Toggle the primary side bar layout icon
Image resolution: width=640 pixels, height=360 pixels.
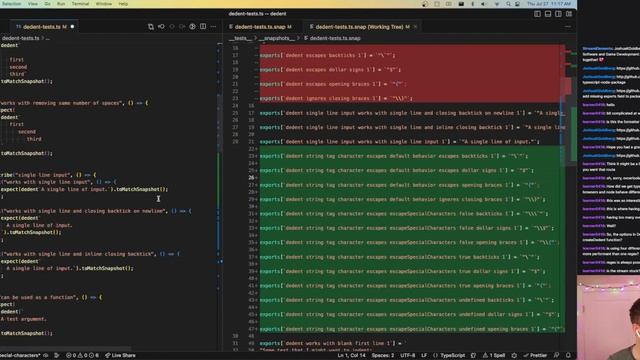(x=537, y=14)
